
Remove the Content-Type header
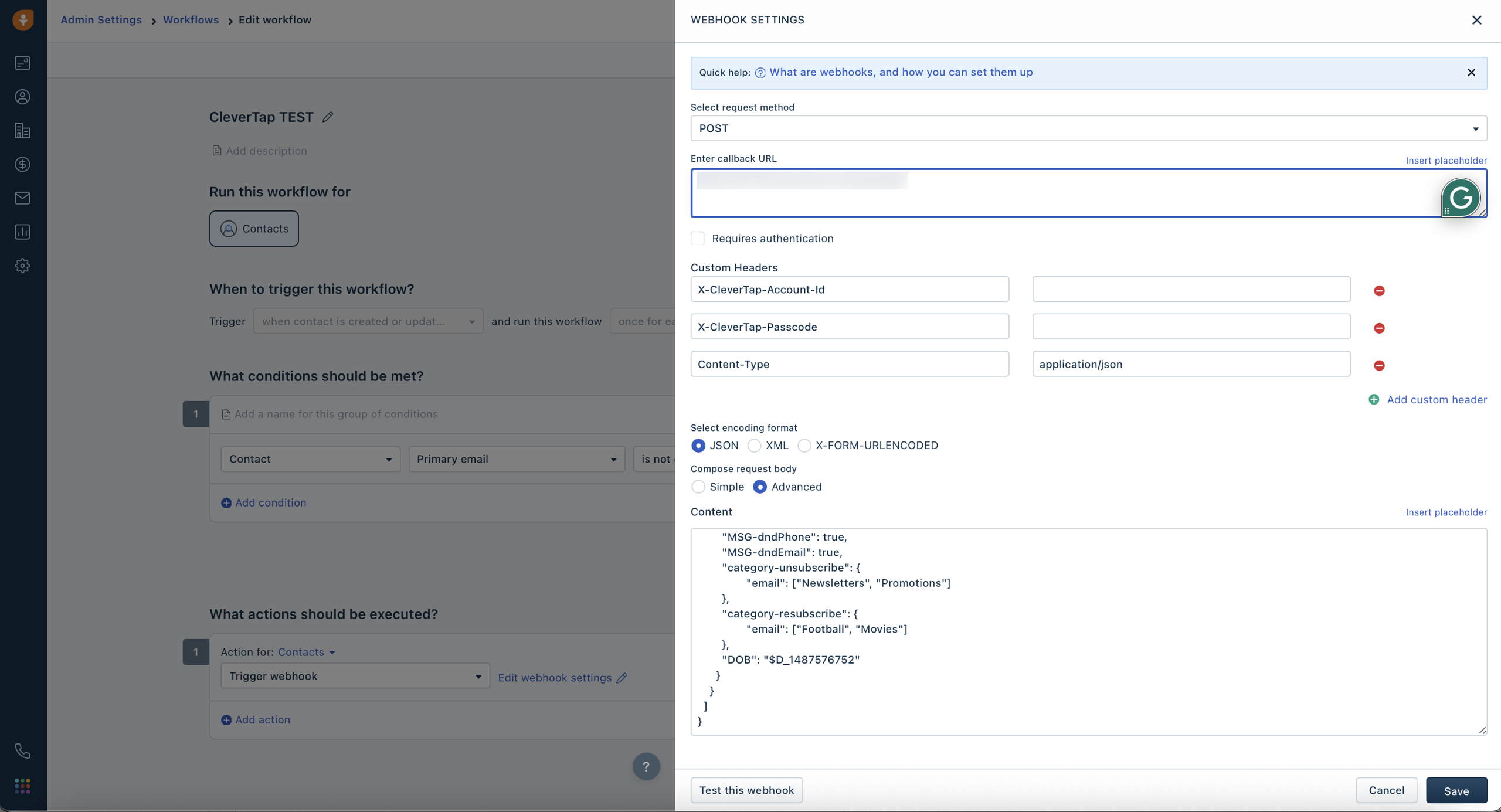1379,366
